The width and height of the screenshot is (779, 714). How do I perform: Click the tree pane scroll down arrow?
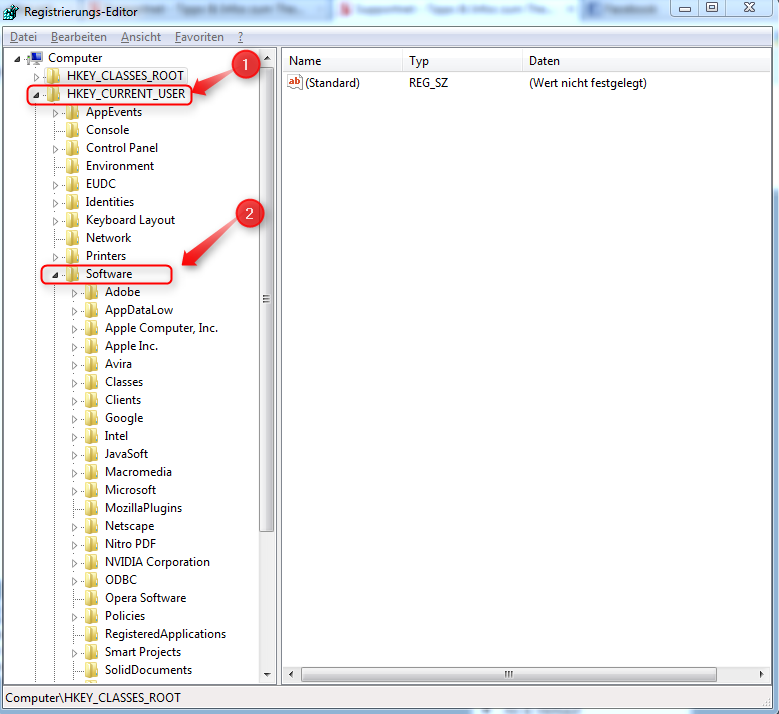267,674
